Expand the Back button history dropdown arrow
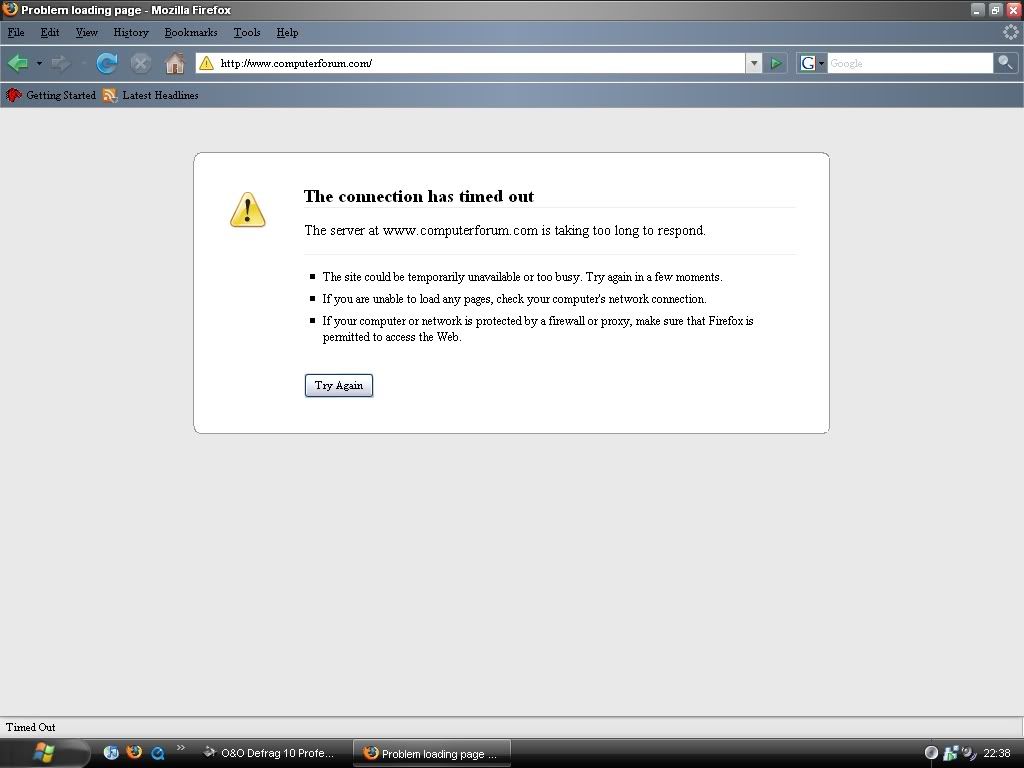1024x768 pixels. click(x=39, y=63)
